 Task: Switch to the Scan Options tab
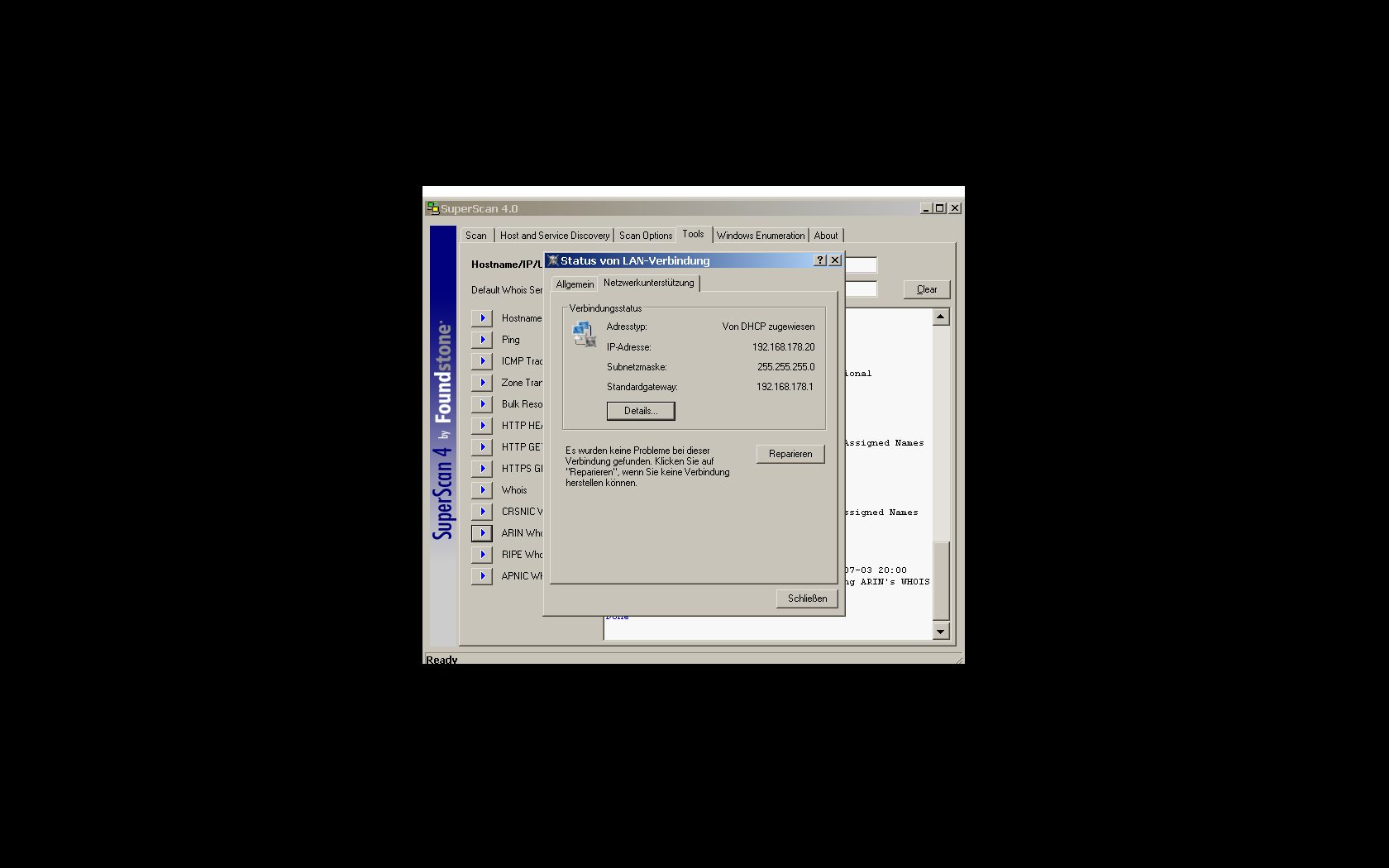coord(646,236)
